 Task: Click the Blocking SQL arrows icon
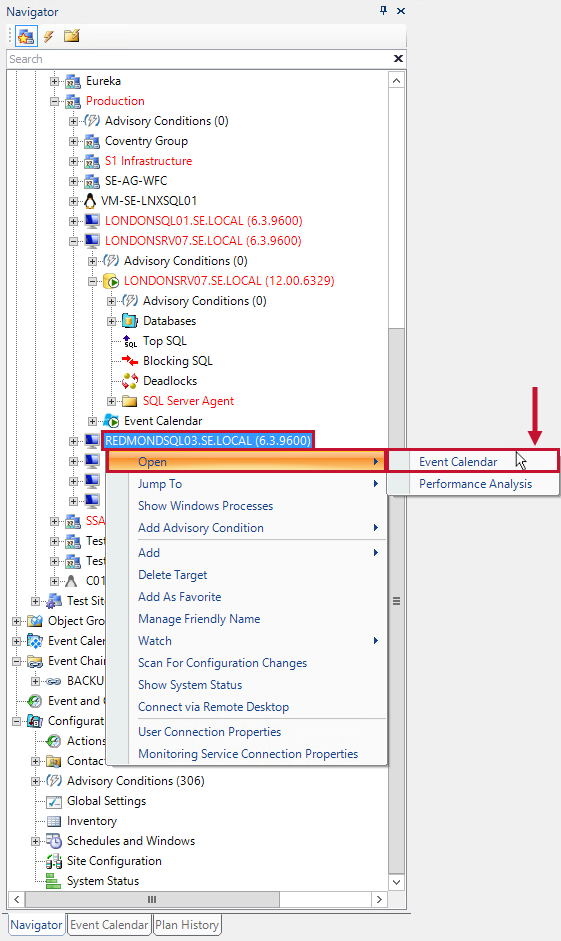point(130,361)
